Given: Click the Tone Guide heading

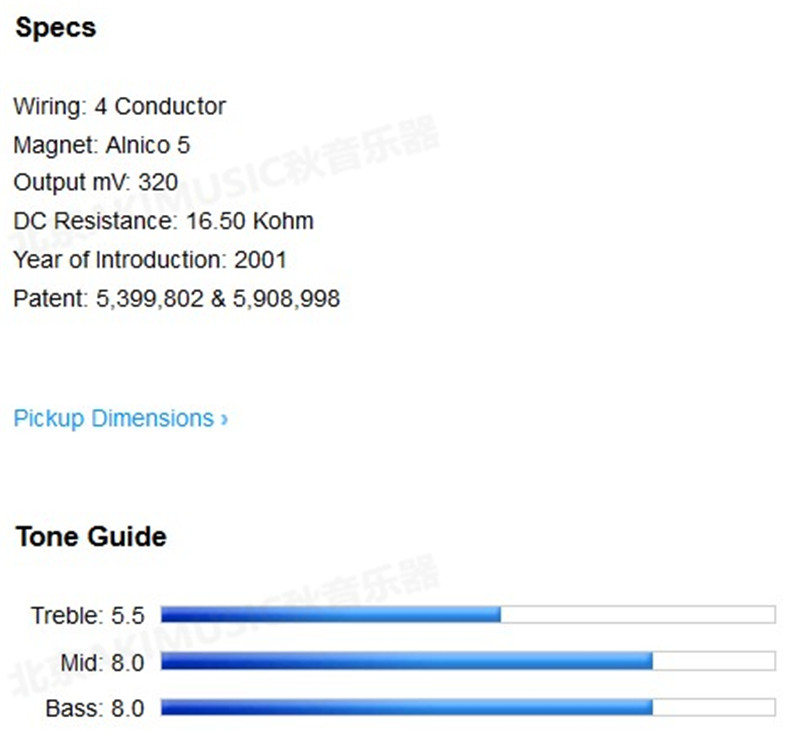Looking at the screenshot, I should tap(91, 537).
